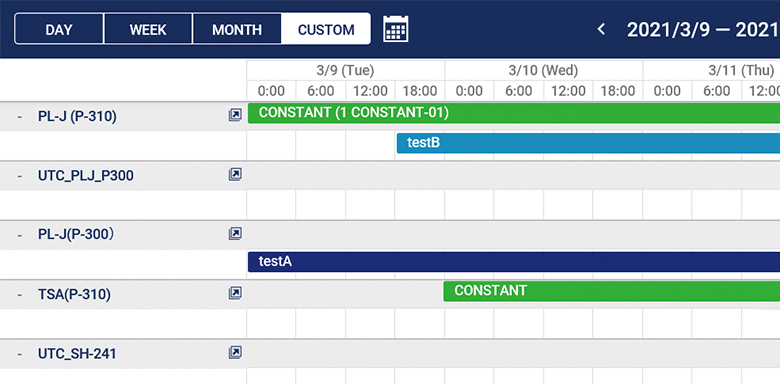This screenshot has height=384, width=780.
Task: Select the dark blue testA schedule bar
Action: [514, 262]
